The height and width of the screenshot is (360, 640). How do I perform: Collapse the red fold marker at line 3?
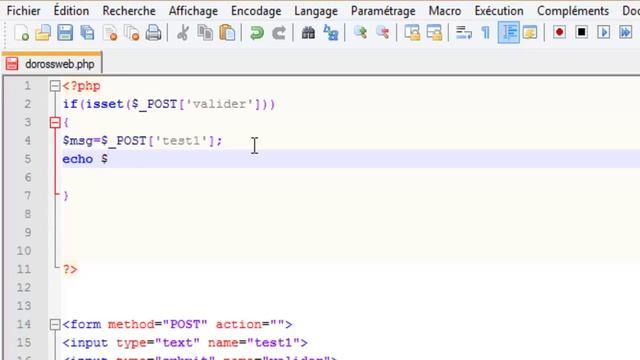pos(55,122)
